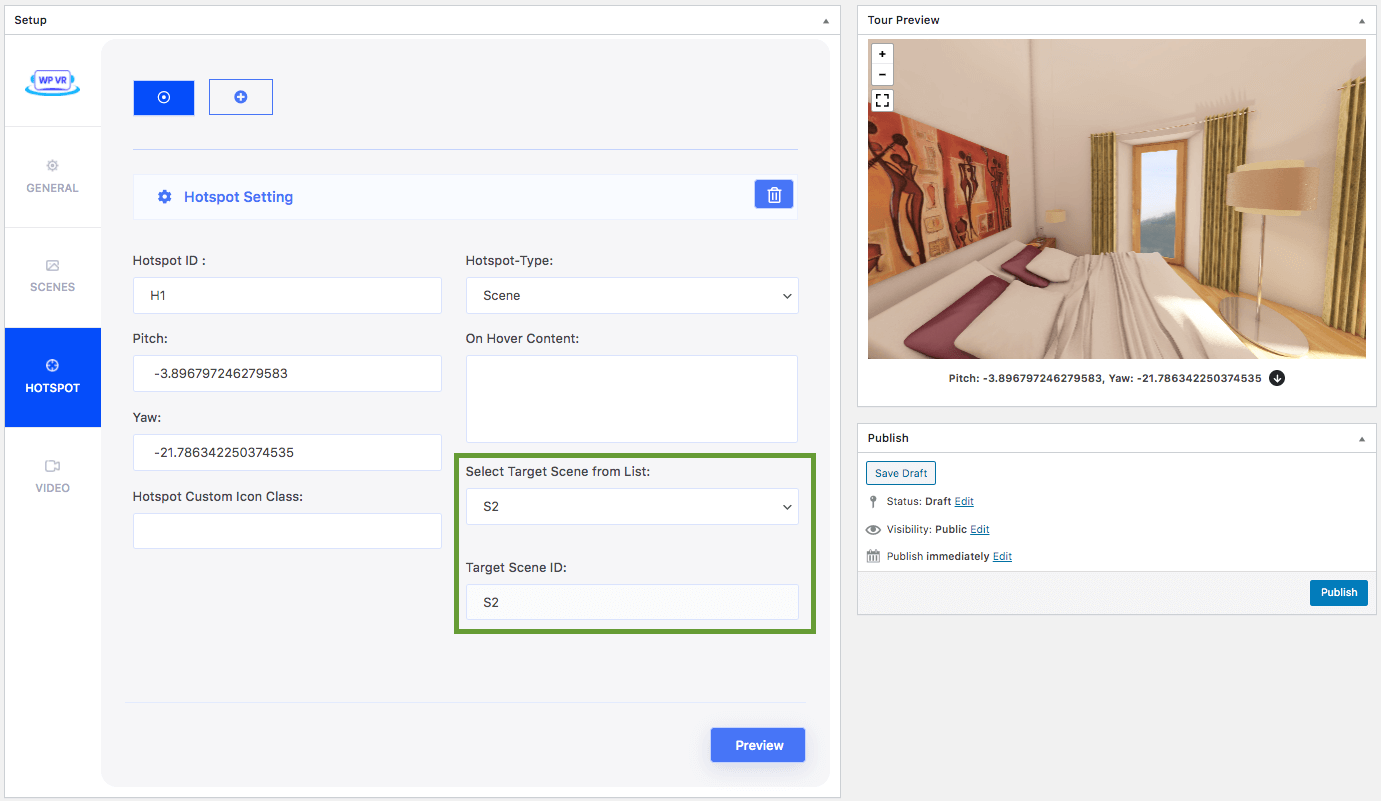Edit the post Status
This screenshot has width=1381, height=801.
coord(964,501)
